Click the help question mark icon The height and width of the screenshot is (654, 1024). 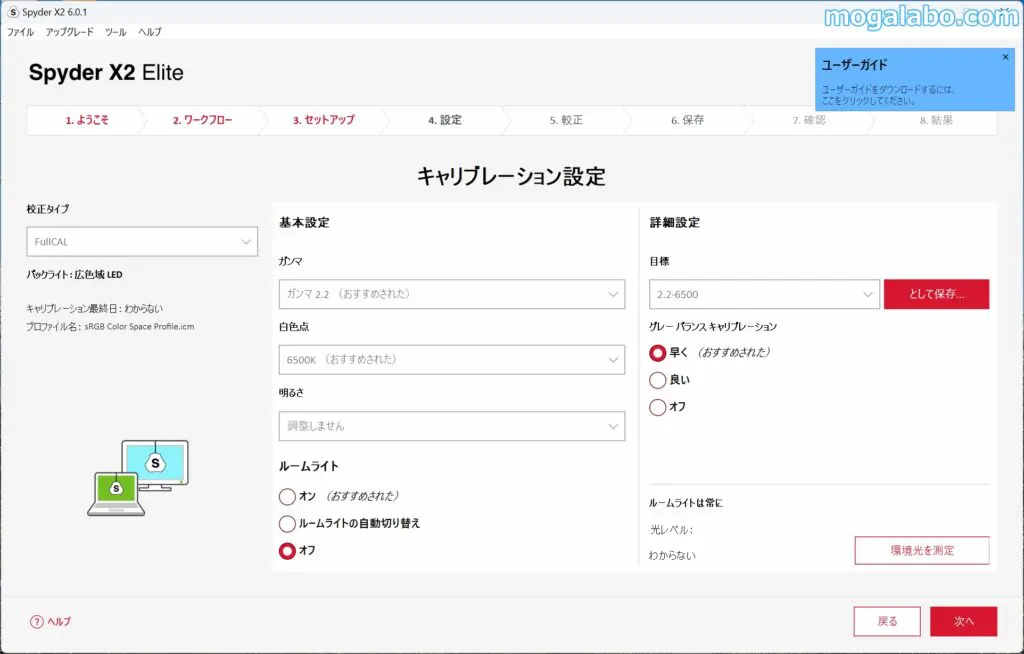pos(38,621)
